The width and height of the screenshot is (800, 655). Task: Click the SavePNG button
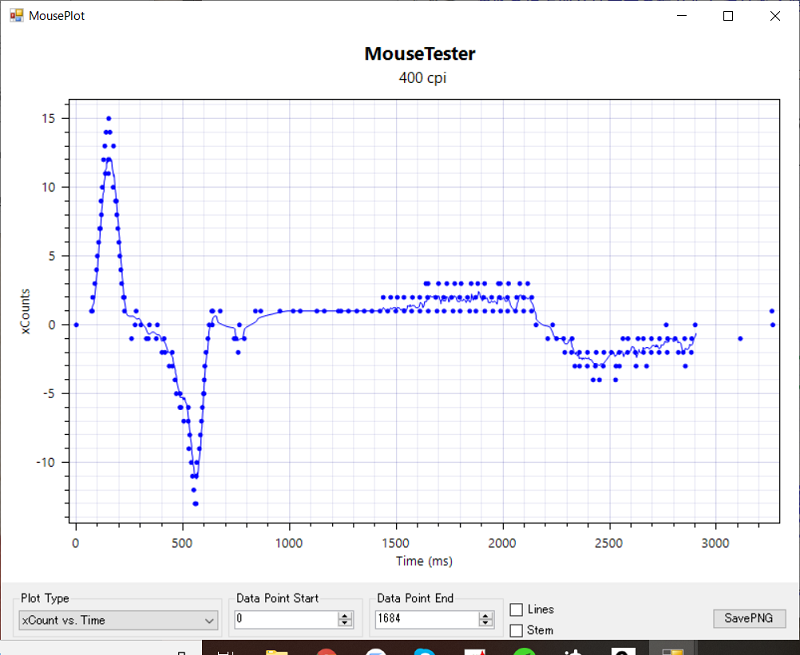tap(749, 618)
